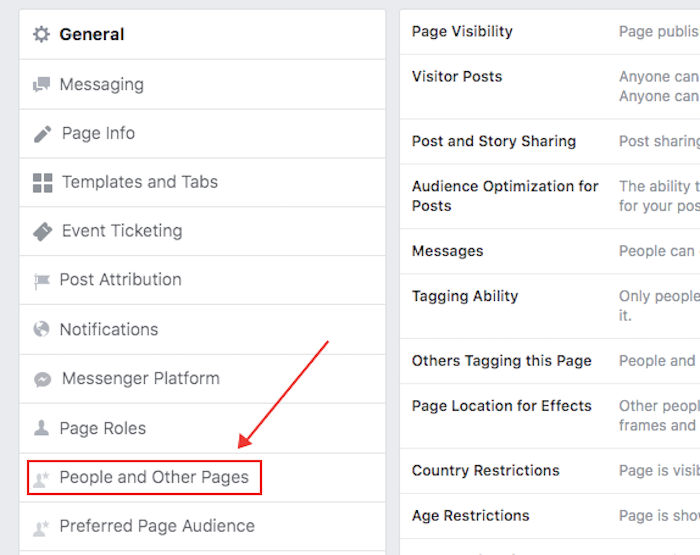This screenshot has height=555, width=700.
Task: Click the Post Attribution flag icon
Action: coord(41,281)
